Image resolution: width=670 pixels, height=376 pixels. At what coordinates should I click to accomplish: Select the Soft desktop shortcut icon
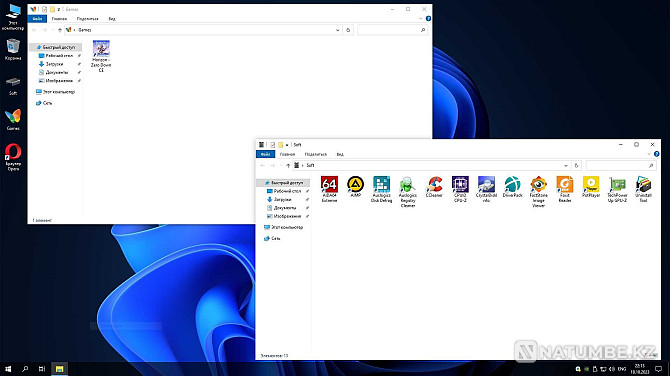(x=13, y=85)
